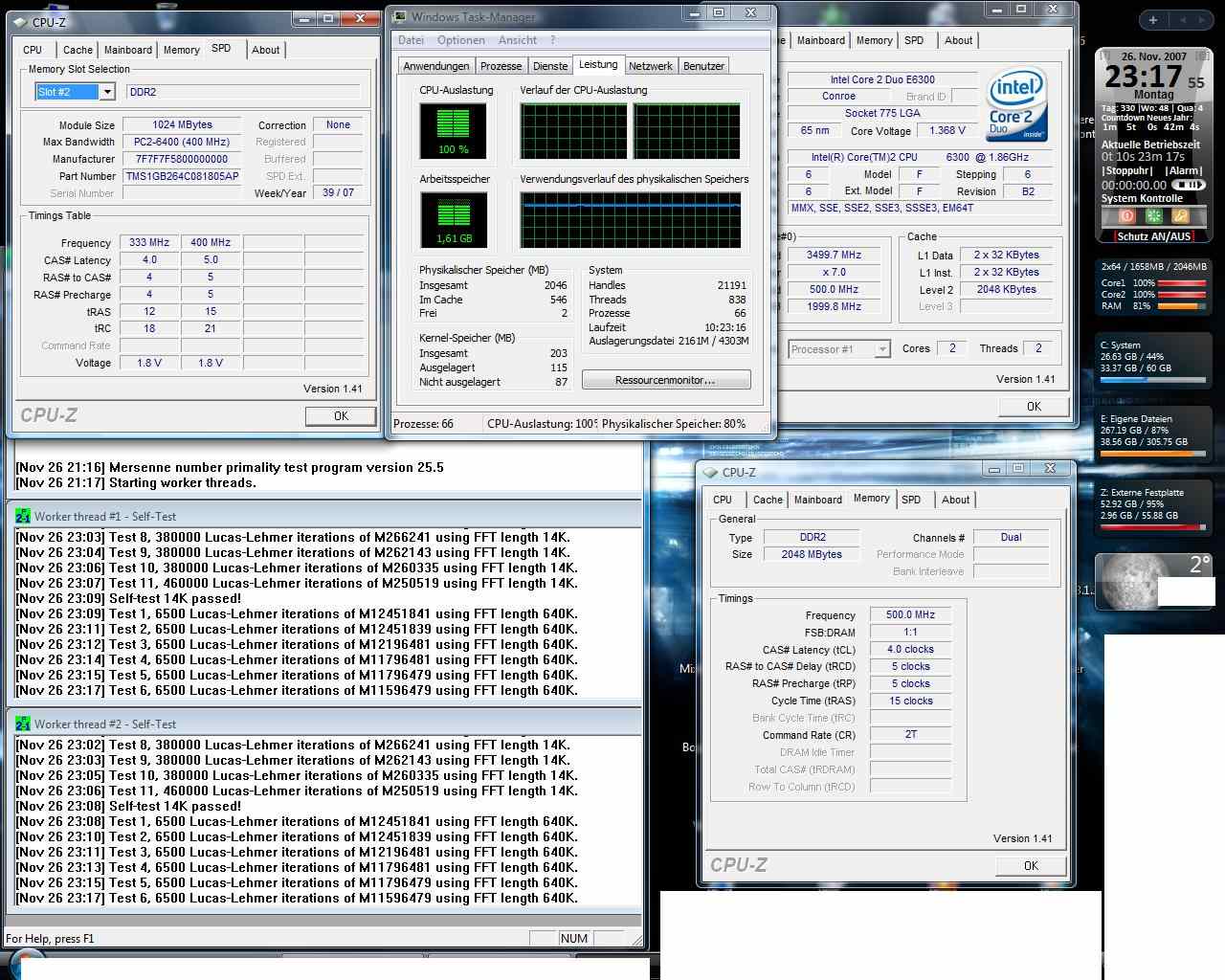Click the Core Voltage 1.368 V field
This screenshot has width=1225, height=980.
click(947, 130)
